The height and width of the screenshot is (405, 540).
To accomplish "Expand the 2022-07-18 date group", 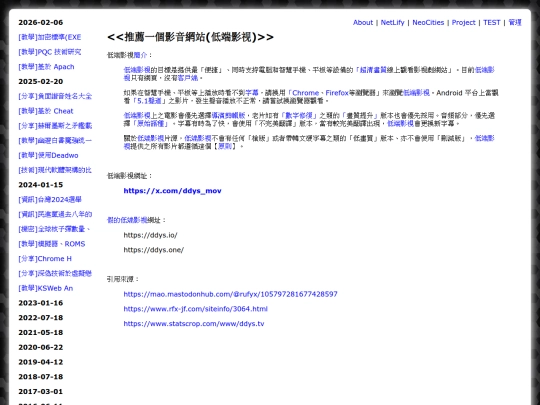I will (41, 318).
